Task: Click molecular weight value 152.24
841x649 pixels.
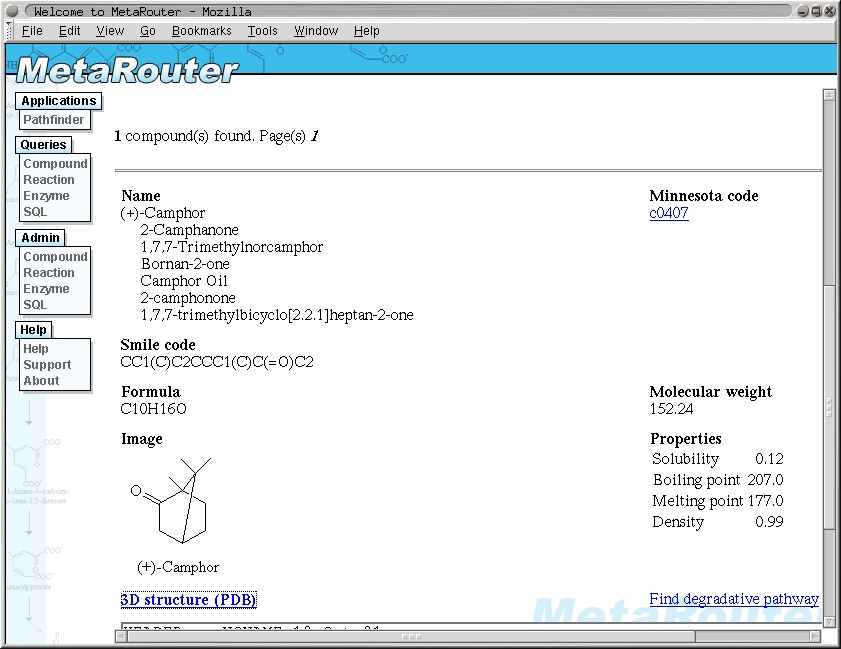Action: [x=672, y=409]
